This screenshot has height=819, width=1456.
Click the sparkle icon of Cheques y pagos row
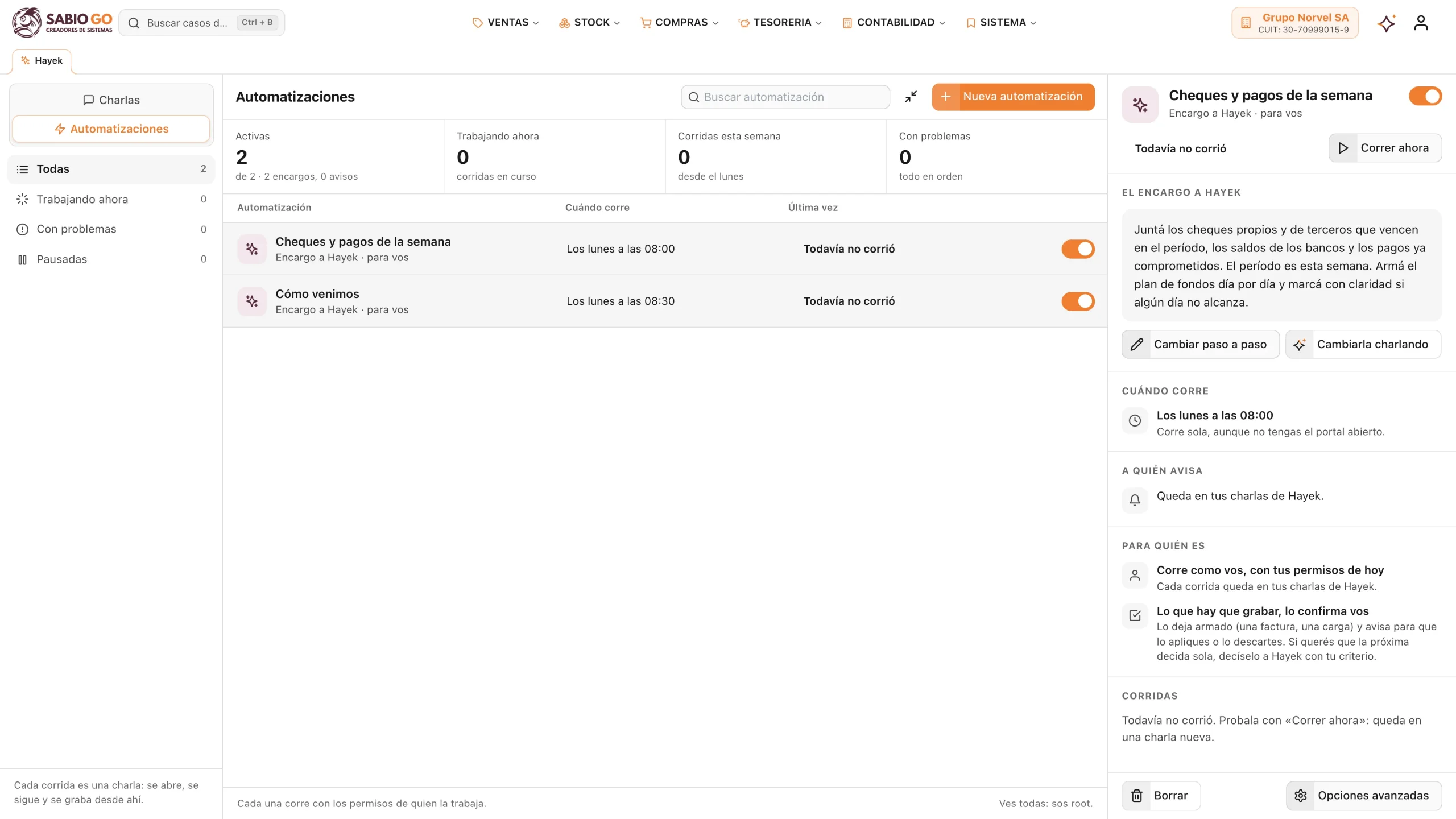(252, 249)
